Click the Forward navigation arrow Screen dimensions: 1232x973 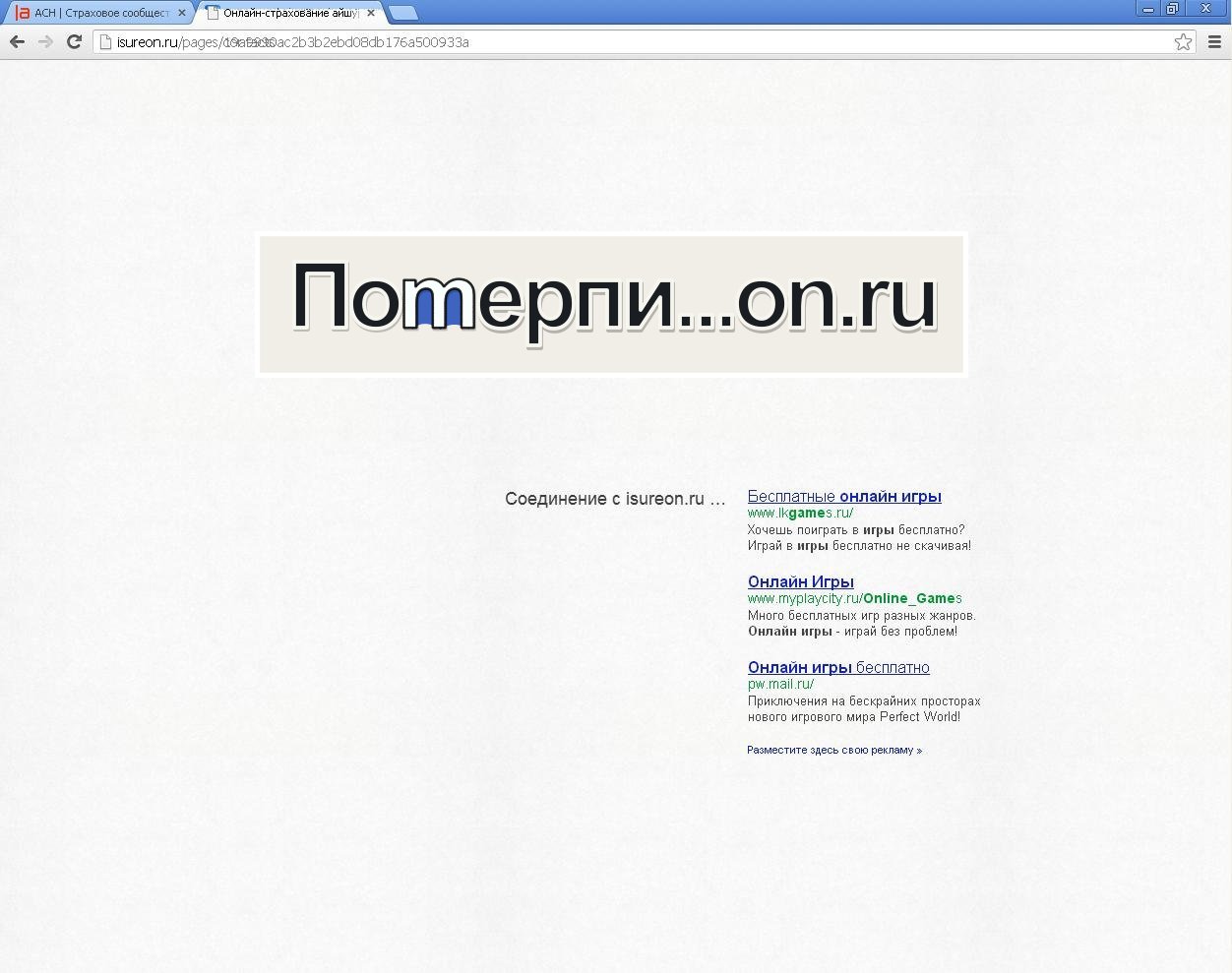[x=45, y=41]
